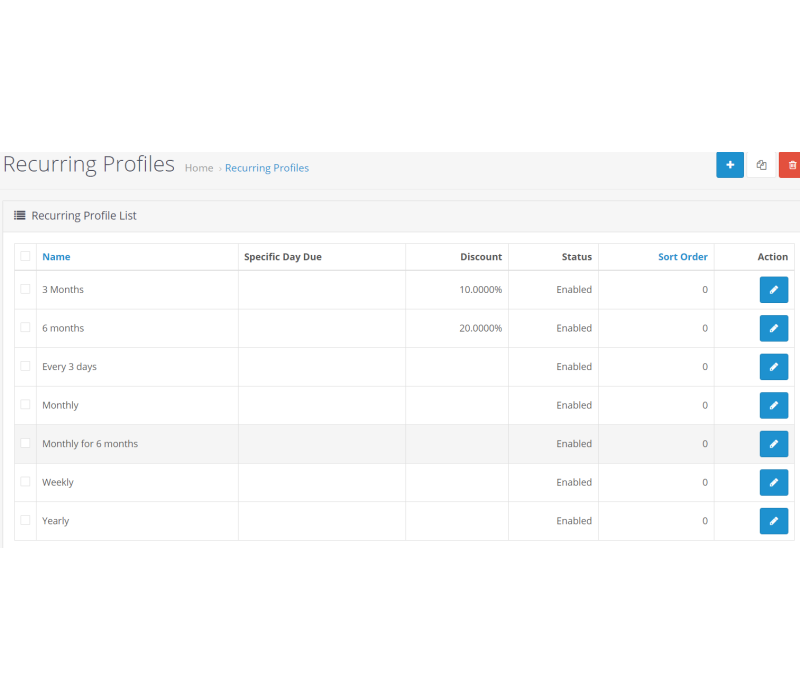Go to Home in the breadcrumb

coord(199,168)
